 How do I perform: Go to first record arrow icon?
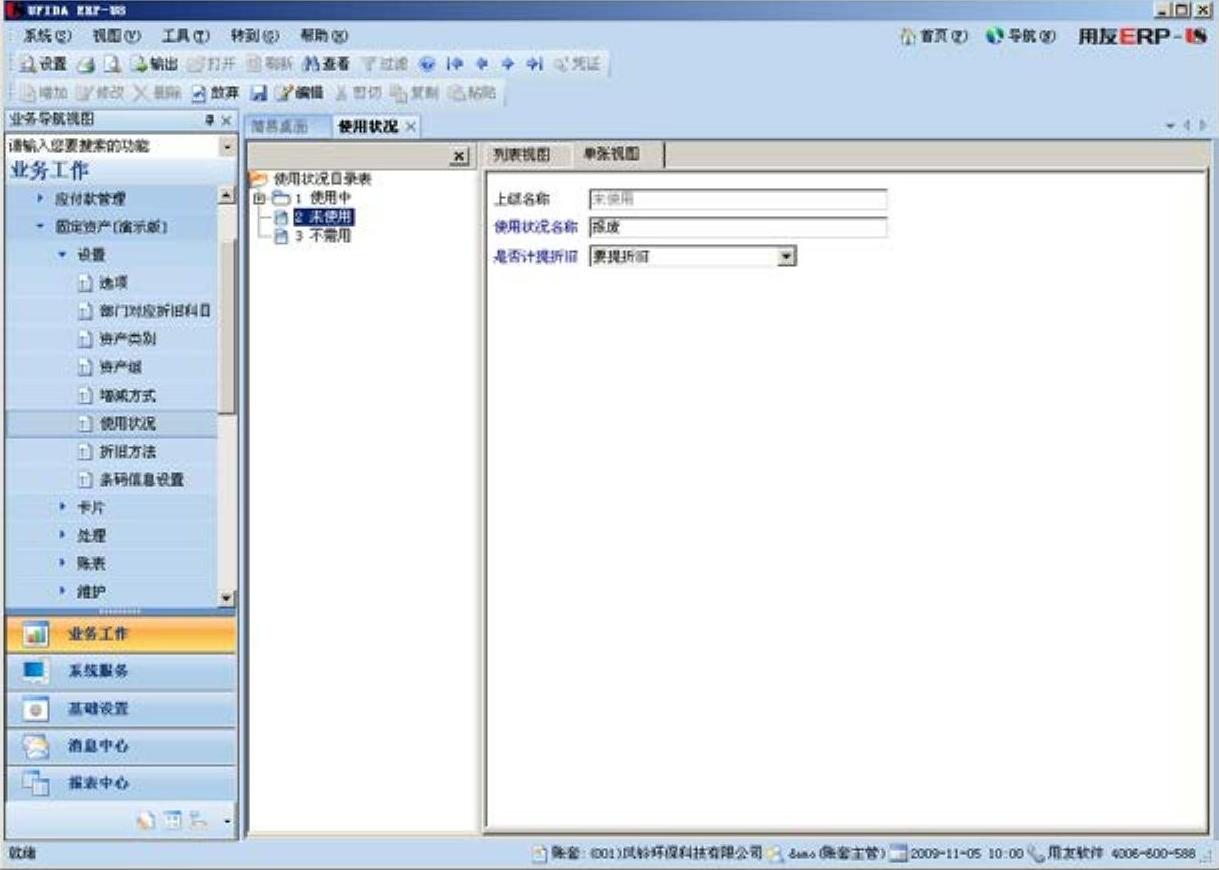click(454, 64)
